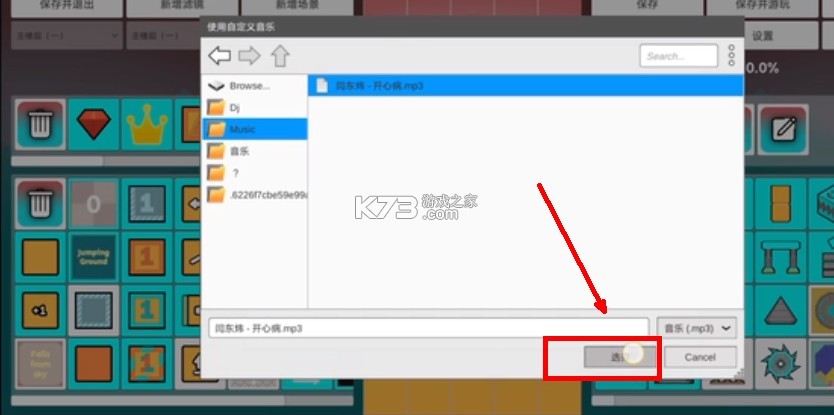
Task: Open second 主楼层 dropdown
Action: click(x=164, y=36)
